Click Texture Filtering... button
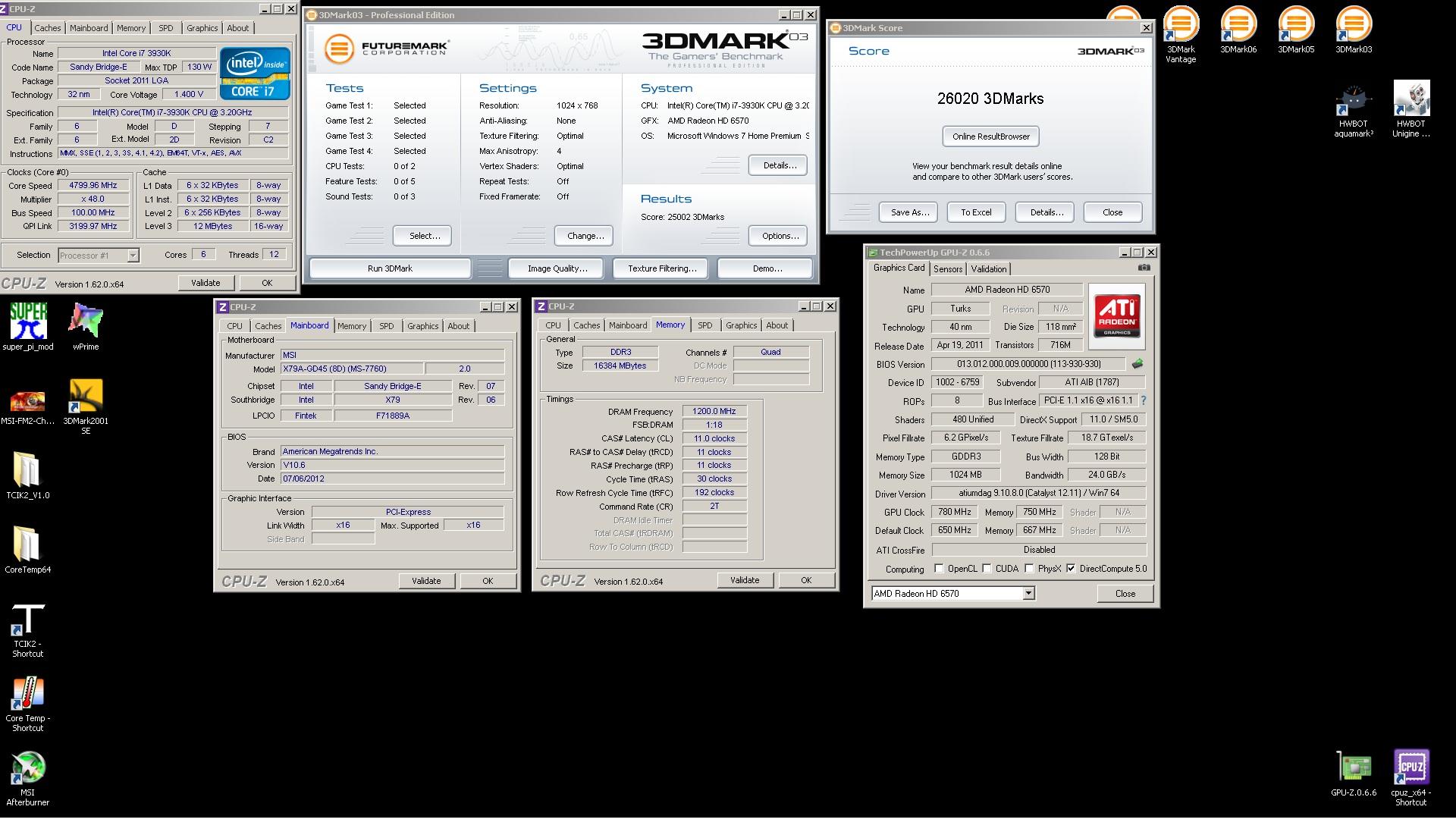Image resolution: width=1456 pixels, height=819 pixels. (661, 268)
